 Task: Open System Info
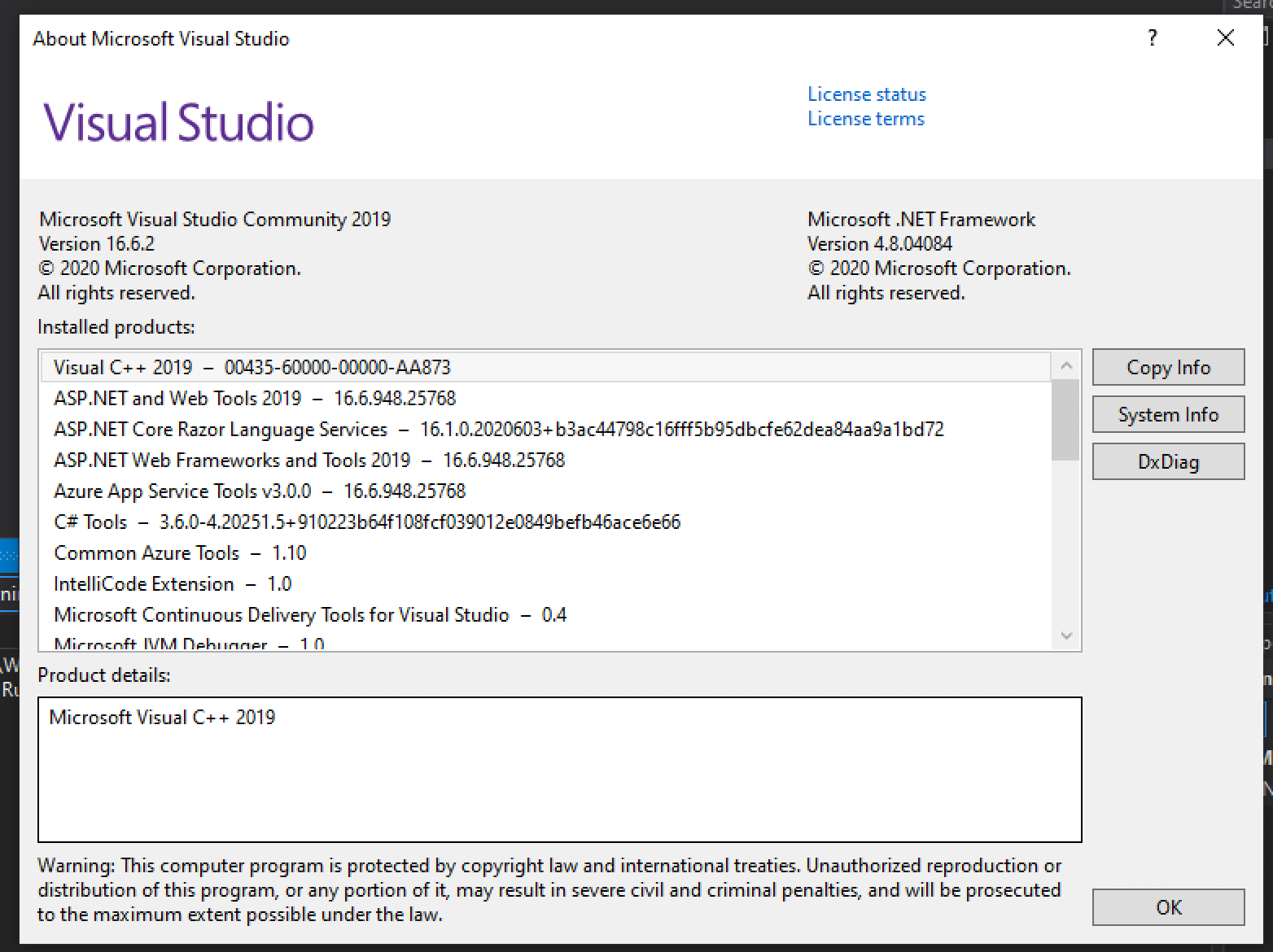(x=1168, y=414)
